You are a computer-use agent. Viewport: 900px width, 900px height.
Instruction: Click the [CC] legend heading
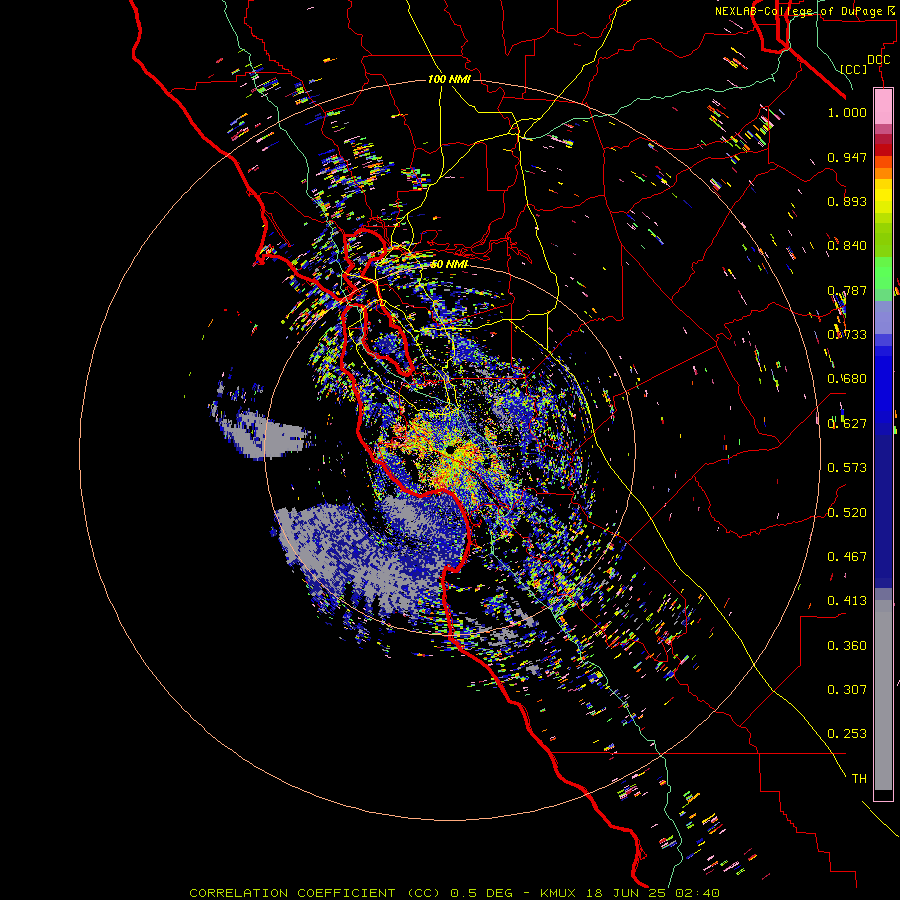pos(853,69)
